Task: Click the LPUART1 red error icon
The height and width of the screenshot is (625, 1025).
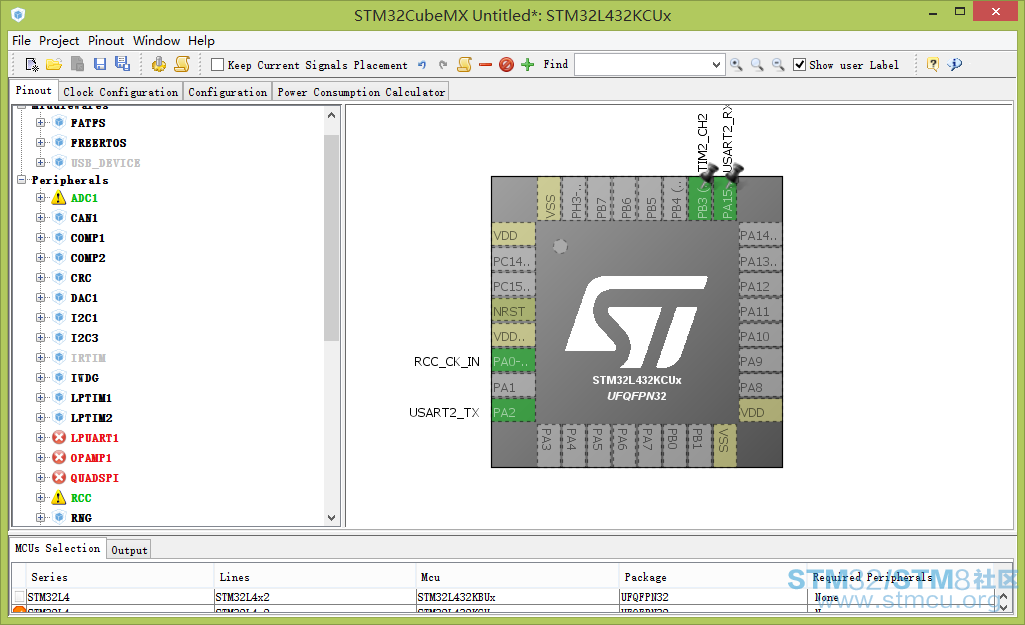Action: [59, 437]
